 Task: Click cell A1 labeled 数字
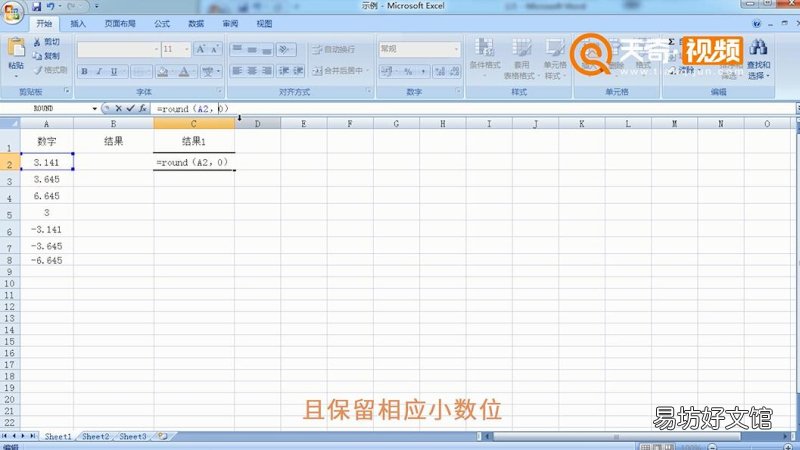(x=46, y=141)
